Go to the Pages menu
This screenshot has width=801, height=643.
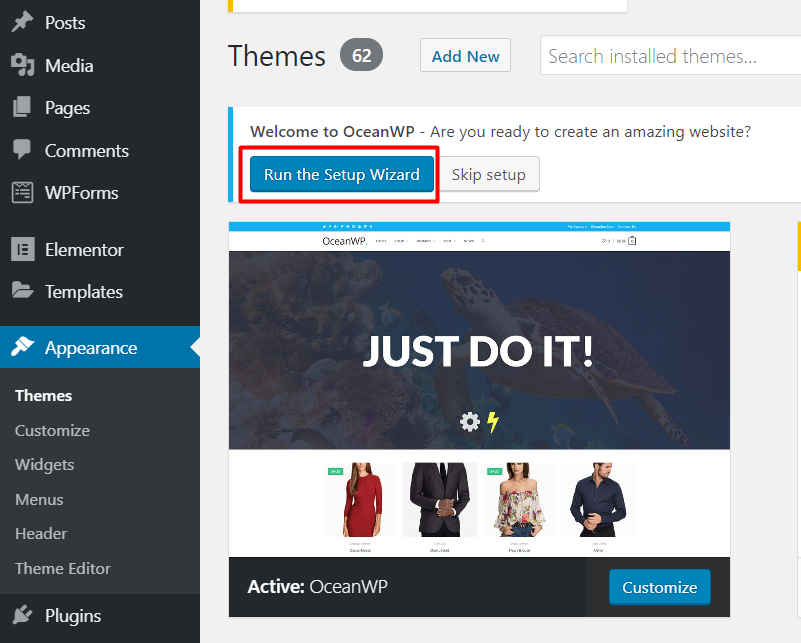point(100,108)
